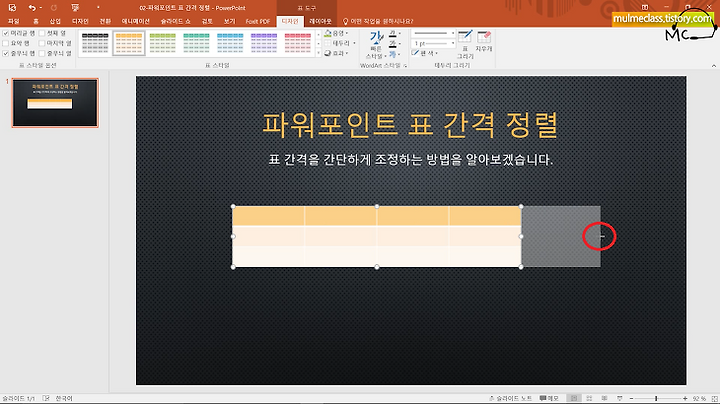Image resolution: width=720 pixels, height=404 pixels.
Task: Open Comments (메모) pane button
Action: tap(549, 398)
